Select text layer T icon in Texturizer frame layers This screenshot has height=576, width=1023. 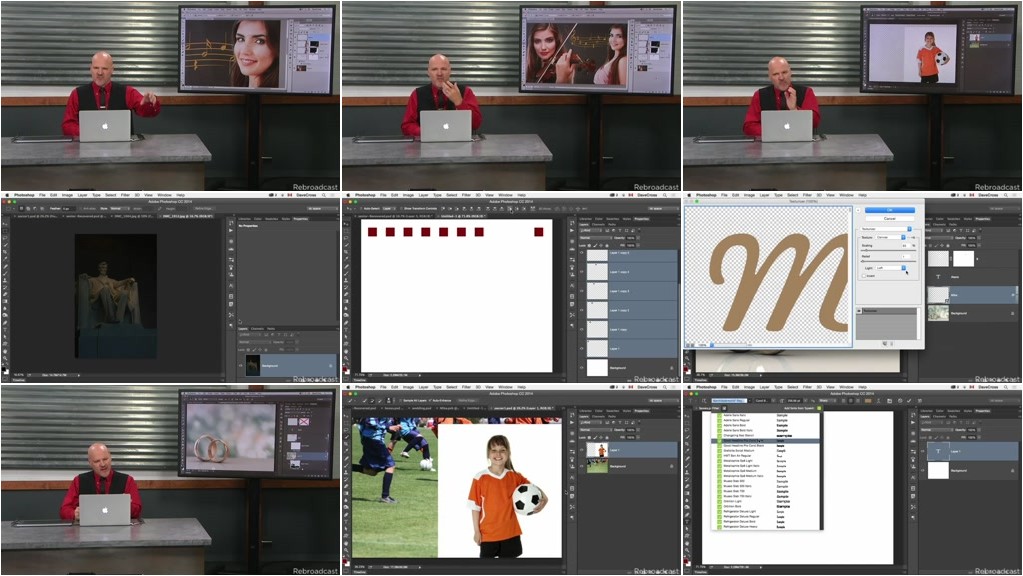click(x=938, y=277)
